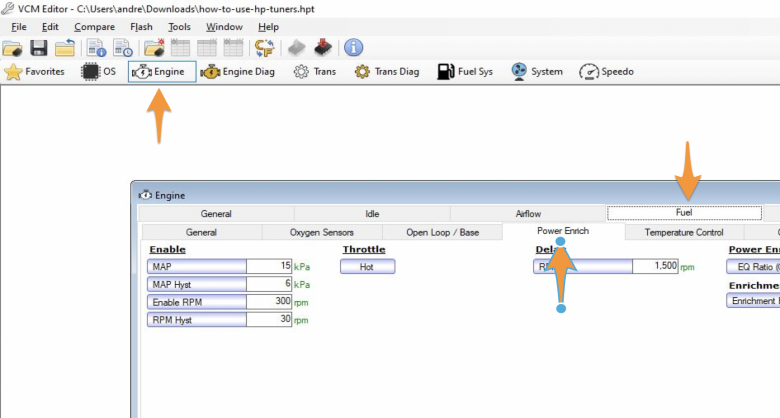
Task: Click the Hot throttle button
Action: pyautogui.click(x=367, y=267)
